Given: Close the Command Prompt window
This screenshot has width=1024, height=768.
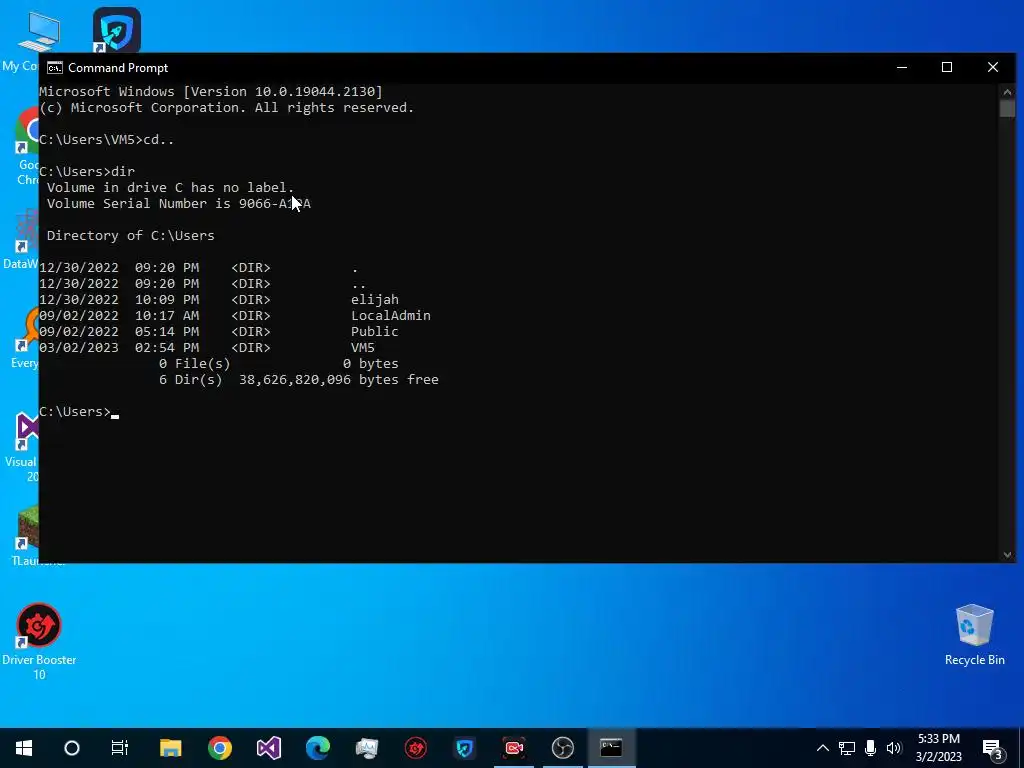Looking at the screenshot, I should tap(993, 68).
